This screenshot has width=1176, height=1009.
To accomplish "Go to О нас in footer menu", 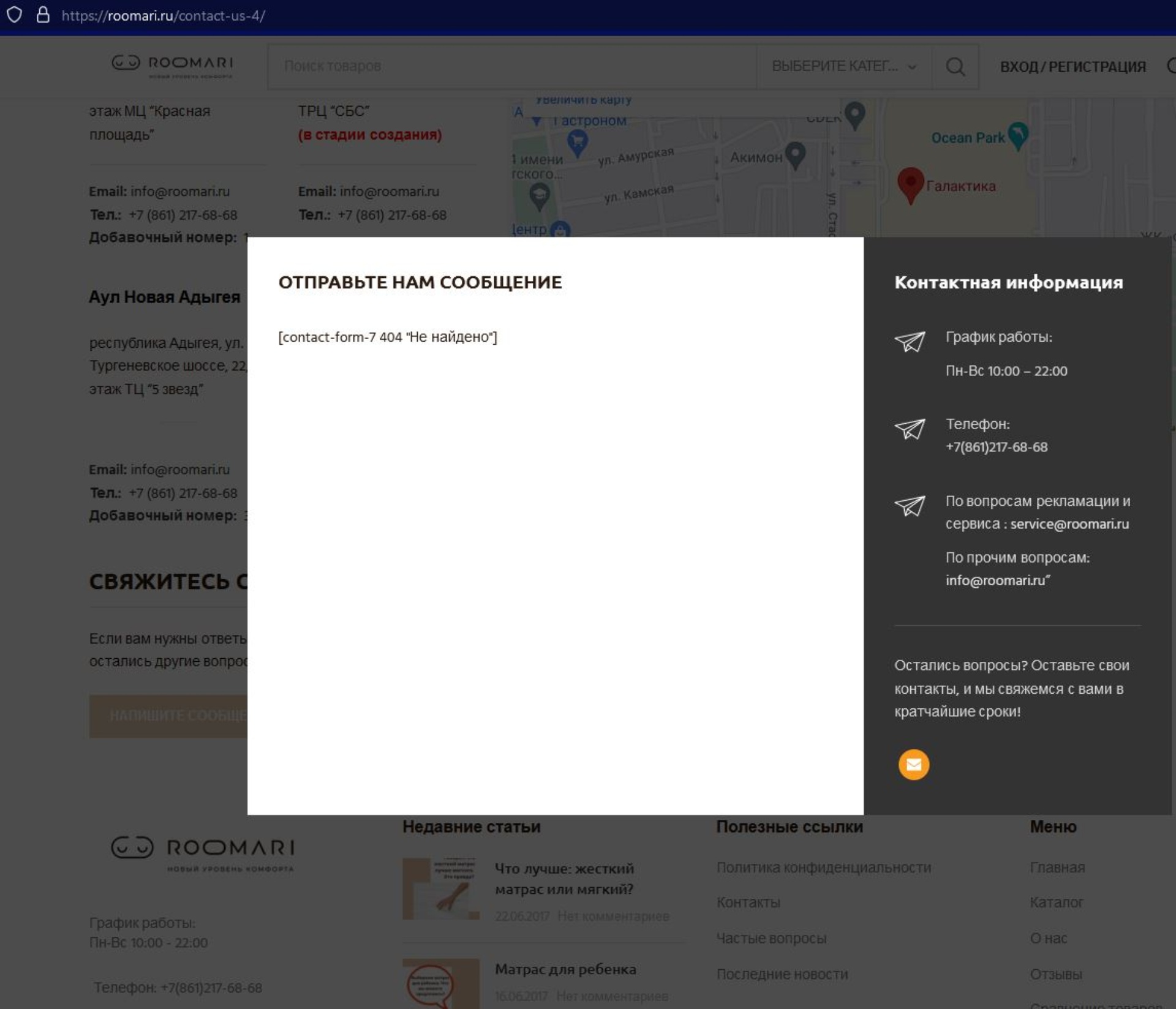I will [x=1048, y=938].
